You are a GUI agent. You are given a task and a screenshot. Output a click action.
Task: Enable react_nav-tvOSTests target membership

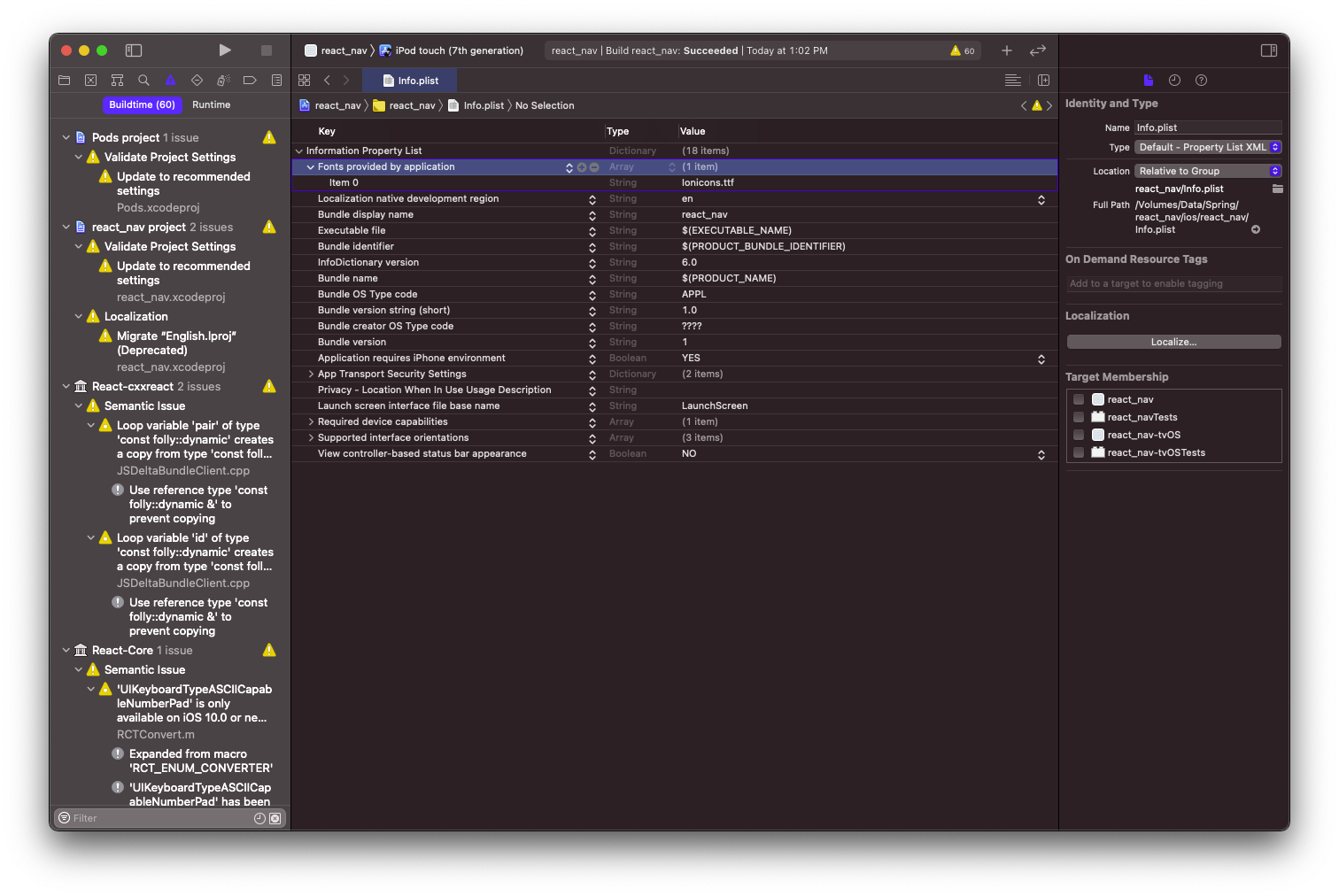click(x=1079, y=452)
